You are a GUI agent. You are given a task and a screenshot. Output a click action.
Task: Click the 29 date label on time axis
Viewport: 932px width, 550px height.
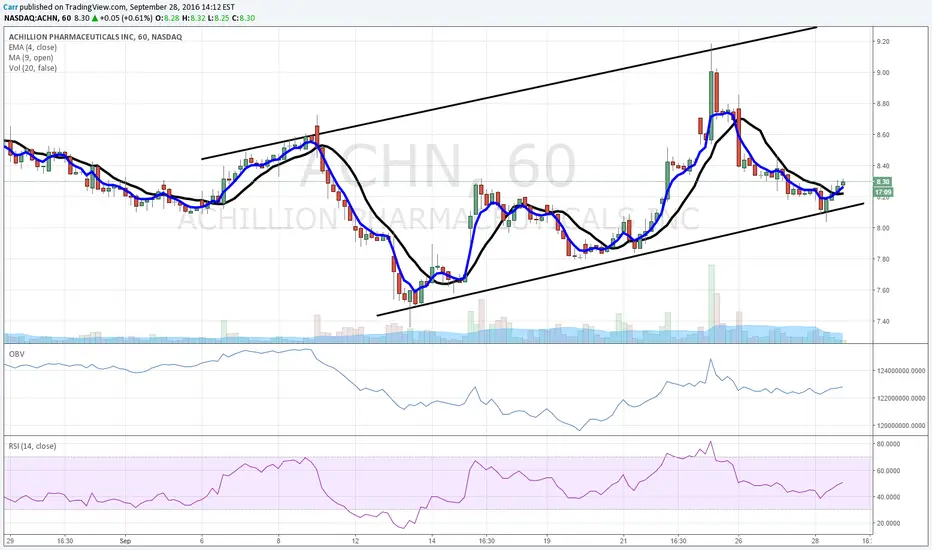pyautogui.click(x=10, y=541)
